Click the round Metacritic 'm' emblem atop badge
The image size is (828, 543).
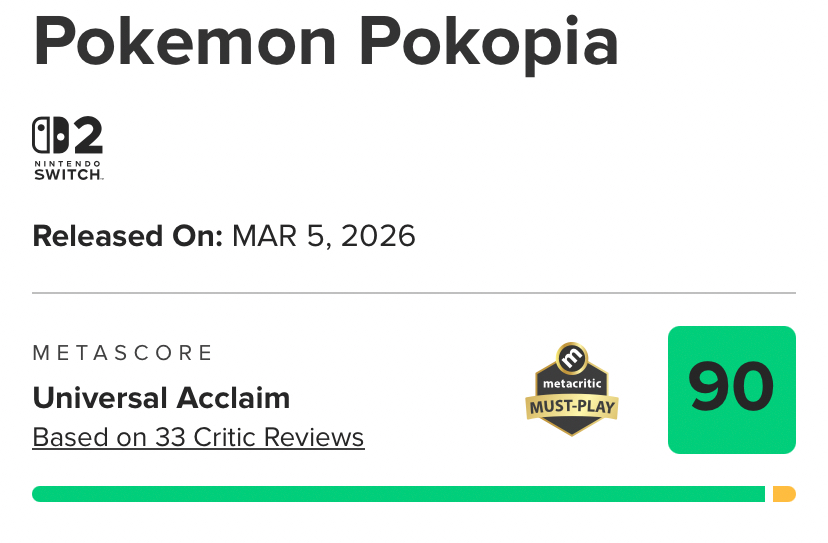(571, 357)
